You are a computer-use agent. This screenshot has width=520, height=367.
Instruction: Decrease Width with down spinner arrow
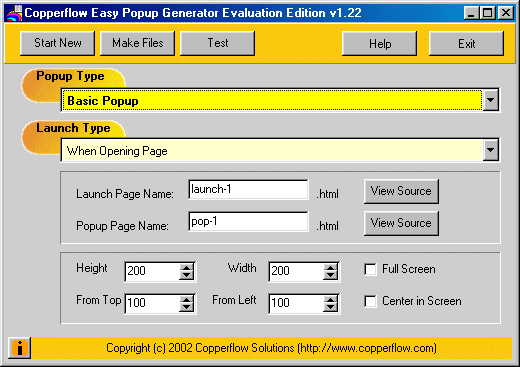[x=330, y=276]
